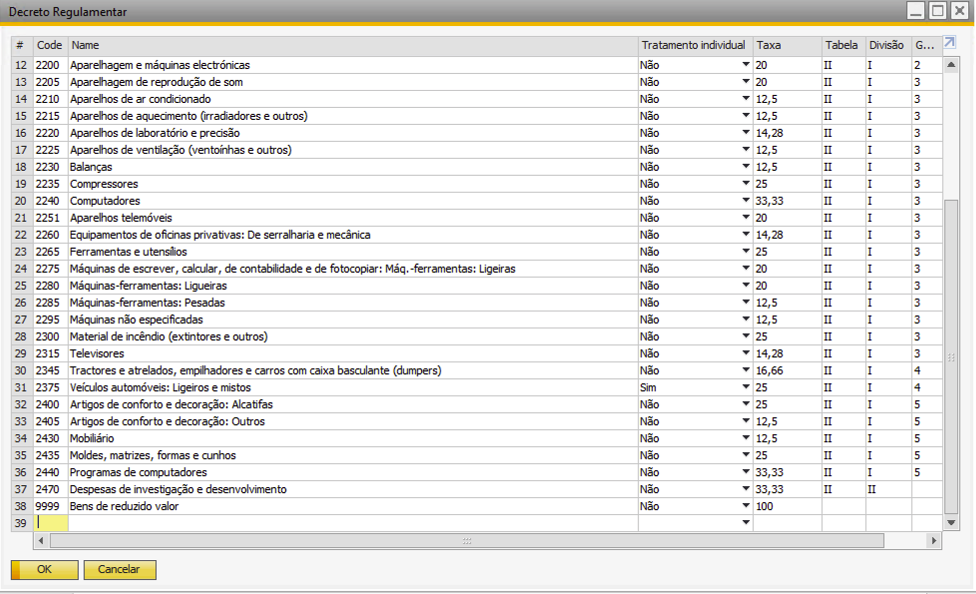Click the vertical scrollbar down arrow
976x594 pixels.
click(x=951, y=522)
